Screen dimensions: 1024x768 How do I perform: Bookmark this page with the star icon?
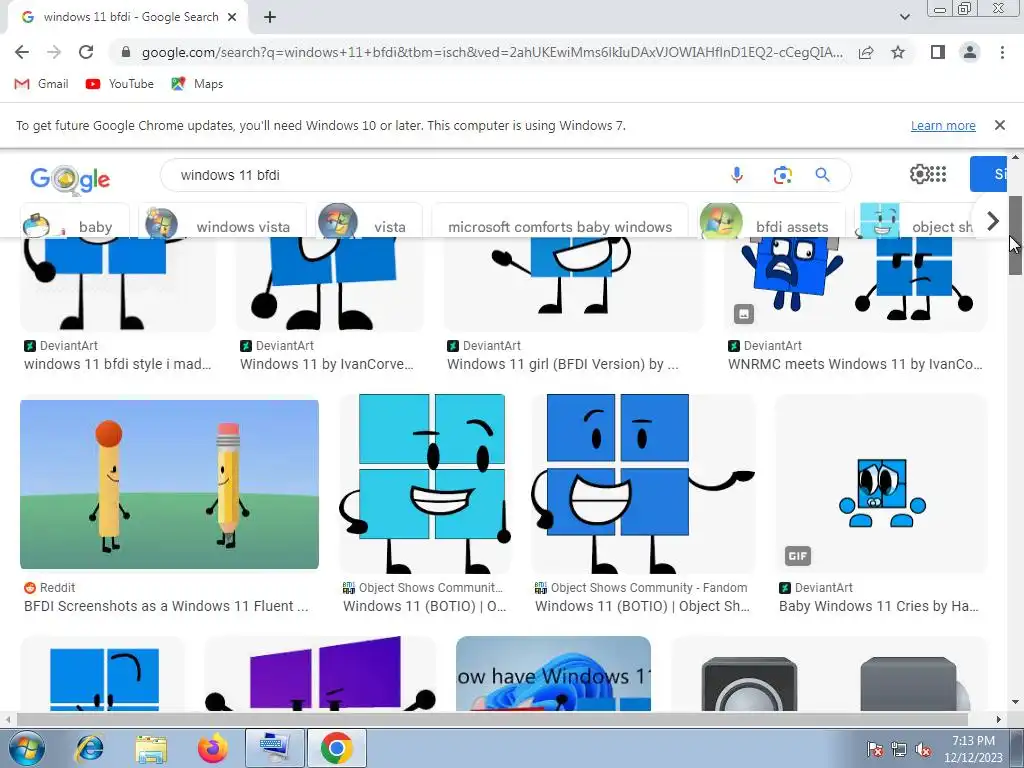898,52
